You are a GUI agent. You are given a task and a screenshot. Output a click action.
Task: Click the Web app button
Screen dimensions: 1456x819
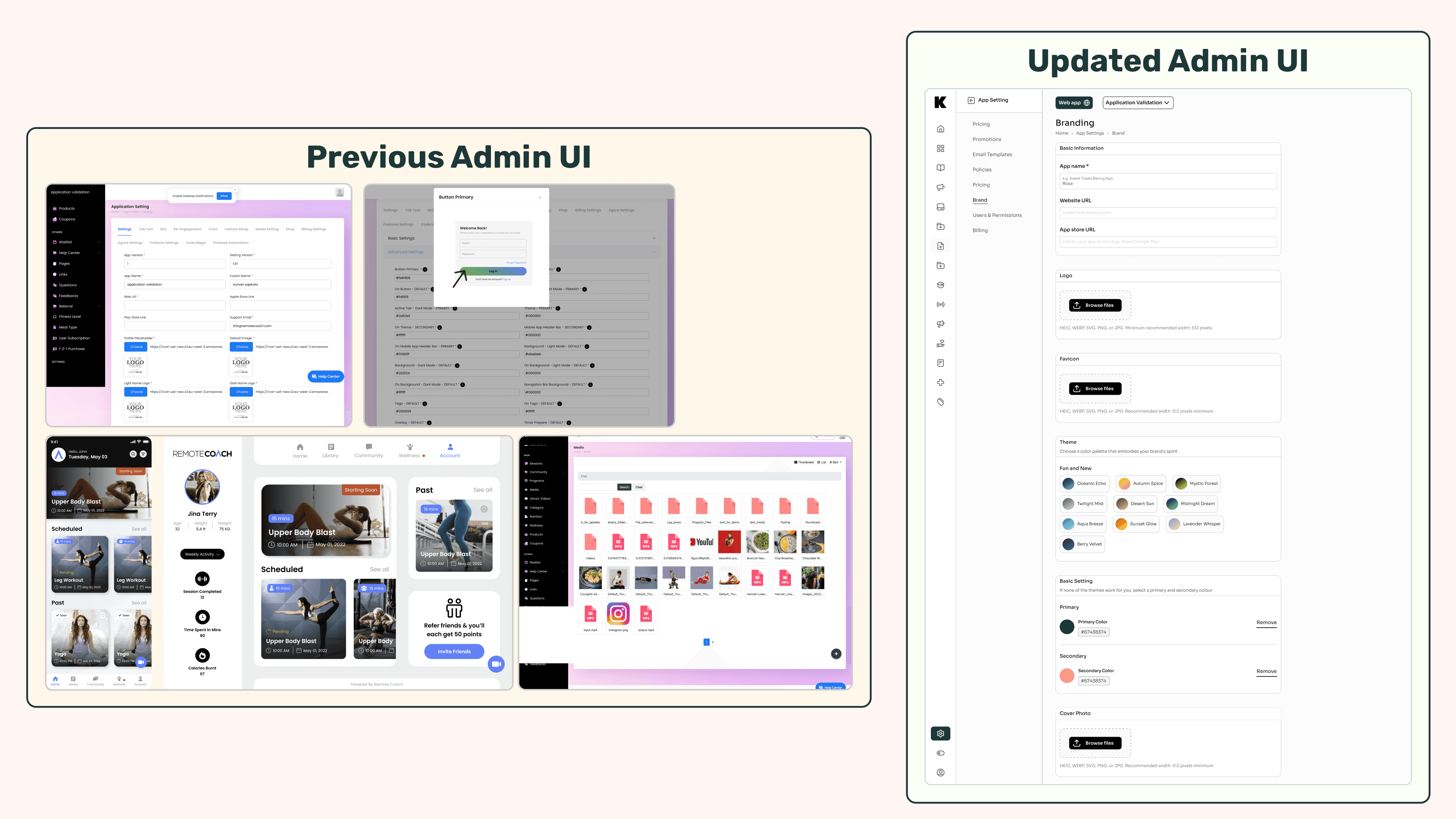pyautogui.click(x=1073, y=103)
